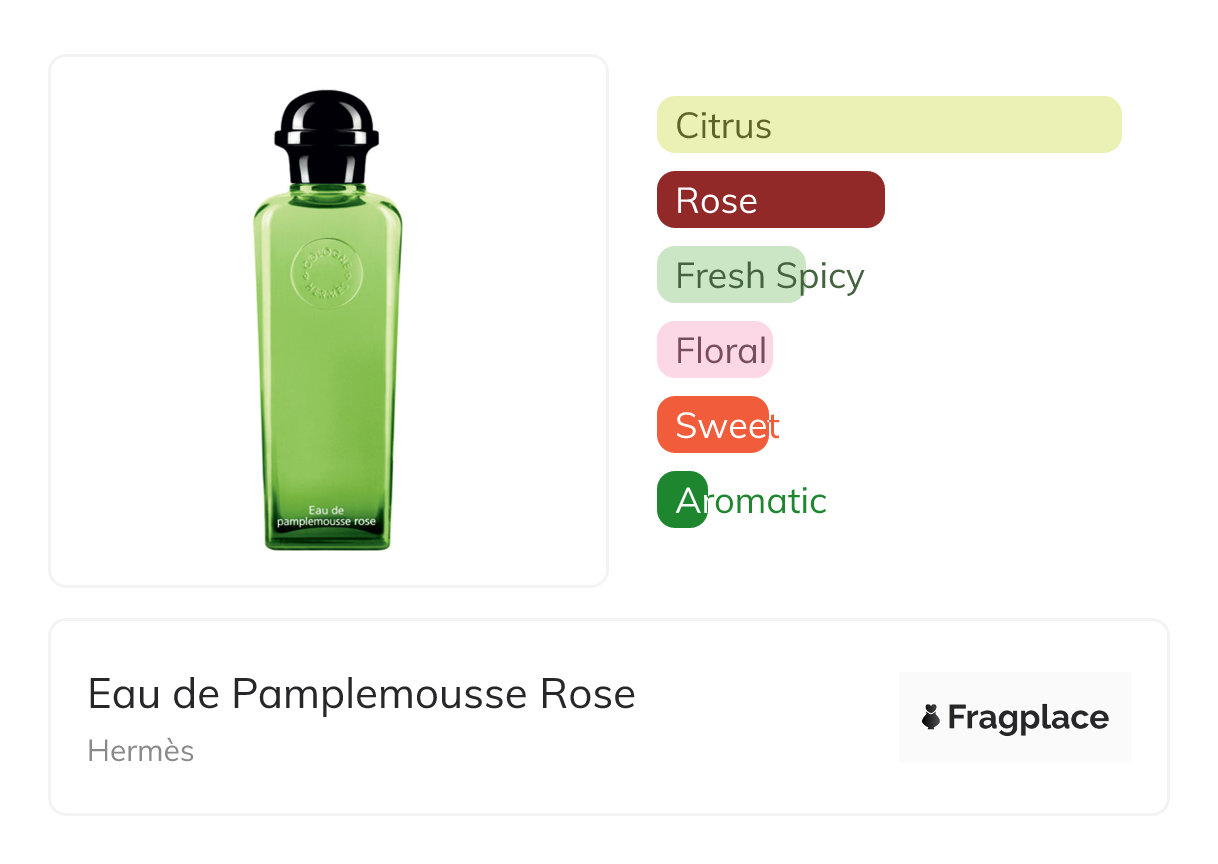Click the white label text on the bottle
Image resolution: width=1218 pixels, height=864 pixels.
click(326, 516)
